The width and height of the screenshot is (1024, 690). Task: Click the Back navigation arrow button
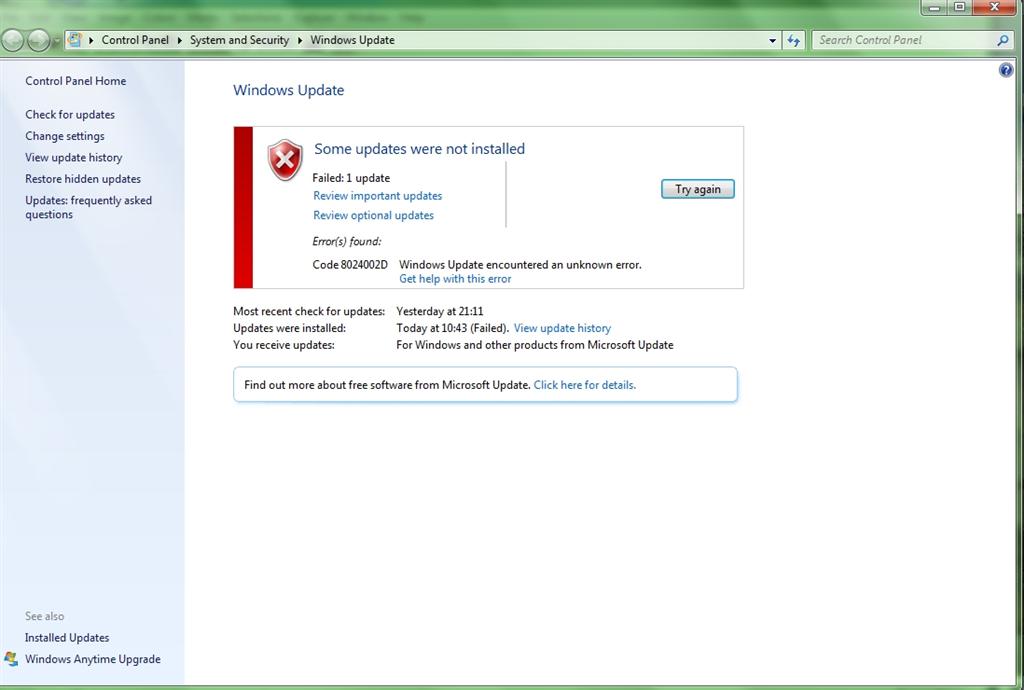click(12, 40)
